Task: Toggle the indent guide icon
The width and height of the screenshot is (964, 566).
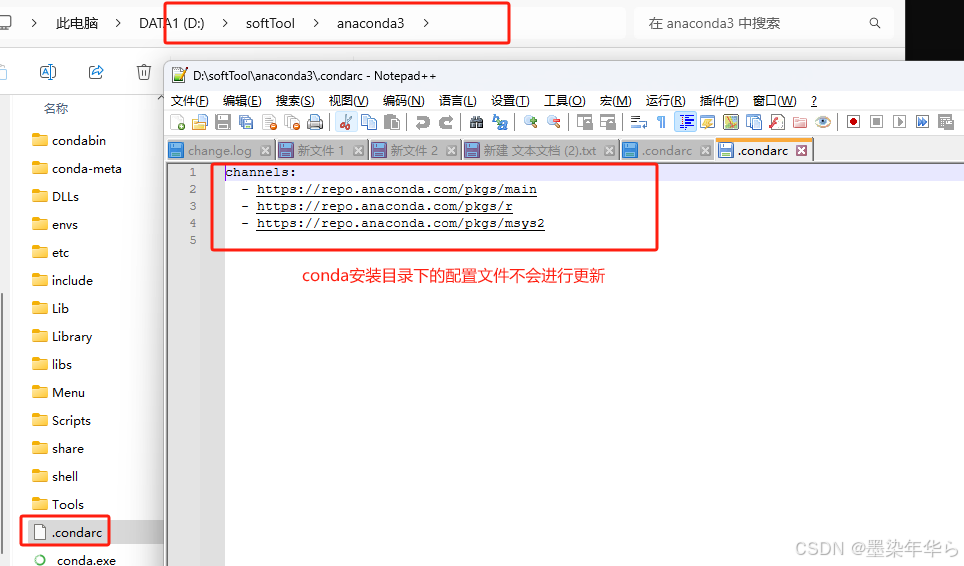Action: click(685, 122)
